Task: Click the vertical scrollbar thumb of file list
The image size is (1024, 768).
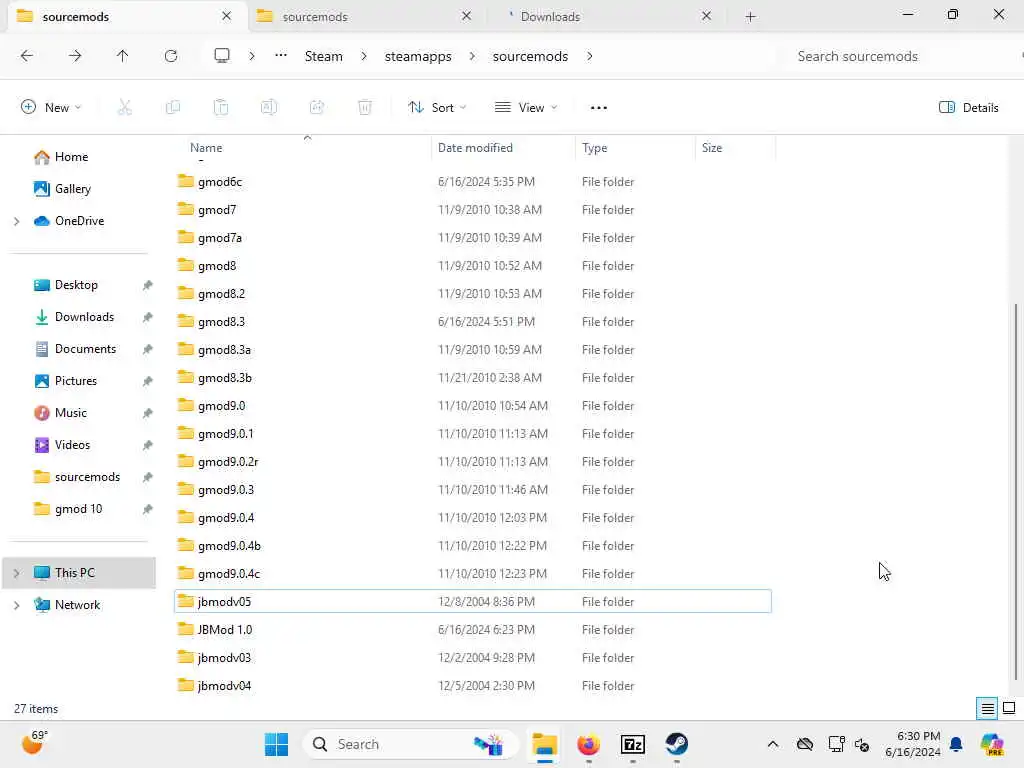Action: point(1015,491)
